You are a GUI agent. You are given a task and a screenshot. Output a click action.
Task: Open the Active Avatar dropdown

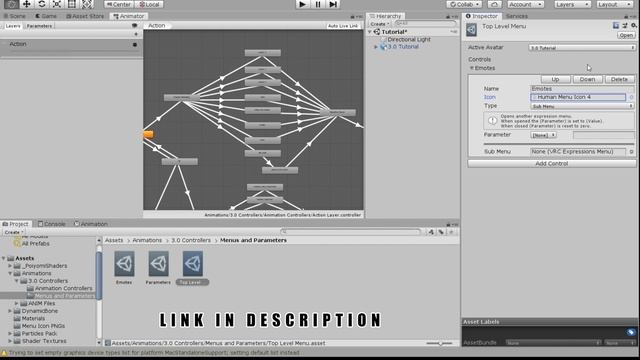582,48
